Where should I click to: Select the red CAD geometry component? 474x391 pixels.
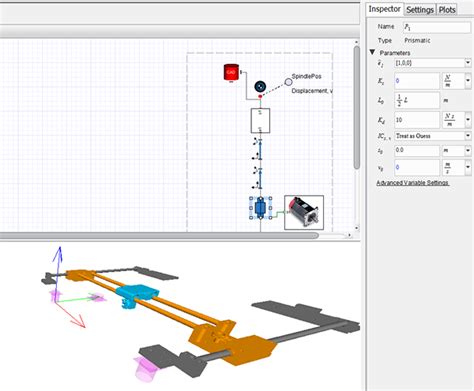(x=231, y=72)
